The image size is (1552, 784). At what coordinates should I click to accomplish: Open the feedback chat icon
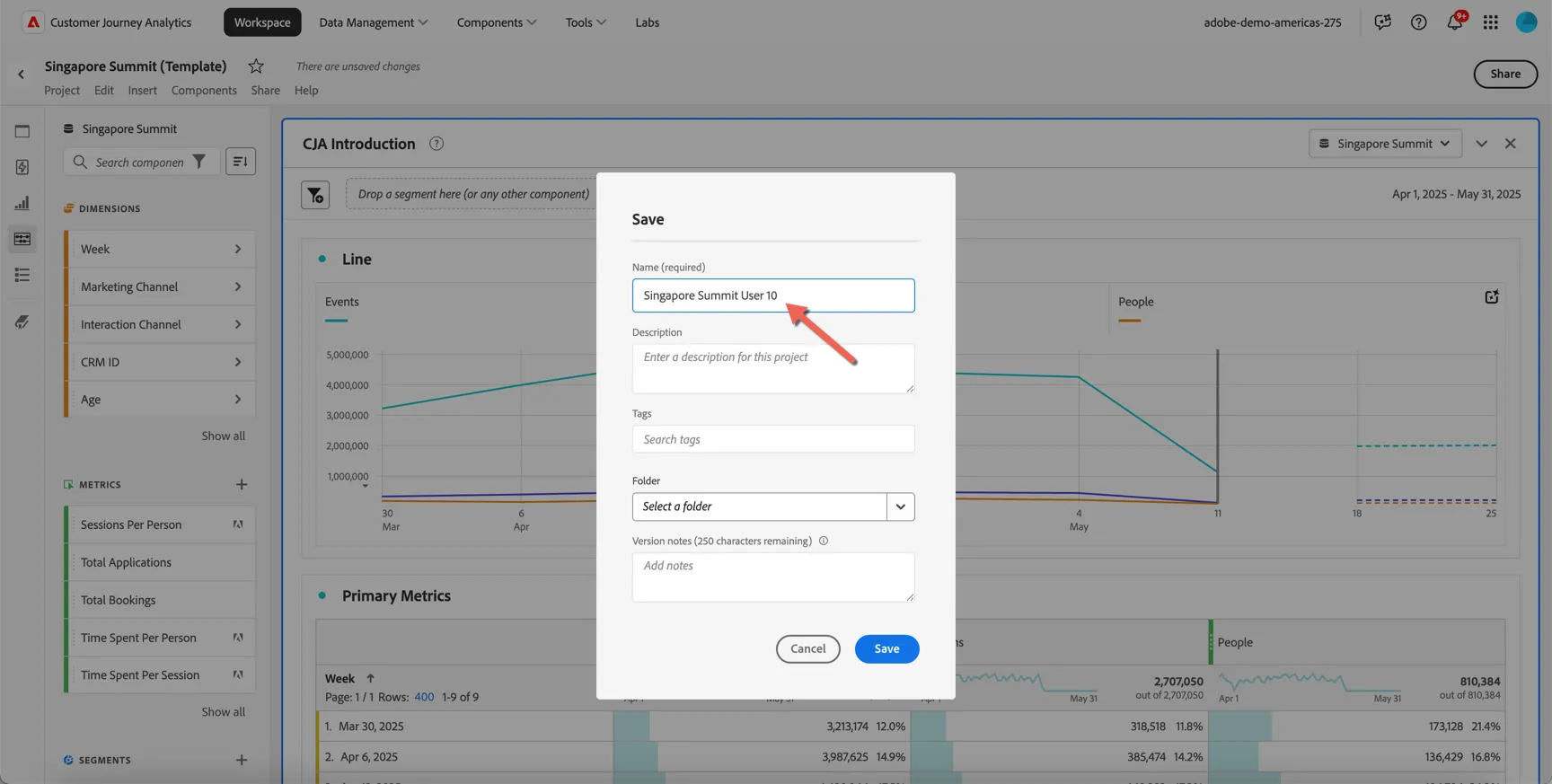(1382, 22)
